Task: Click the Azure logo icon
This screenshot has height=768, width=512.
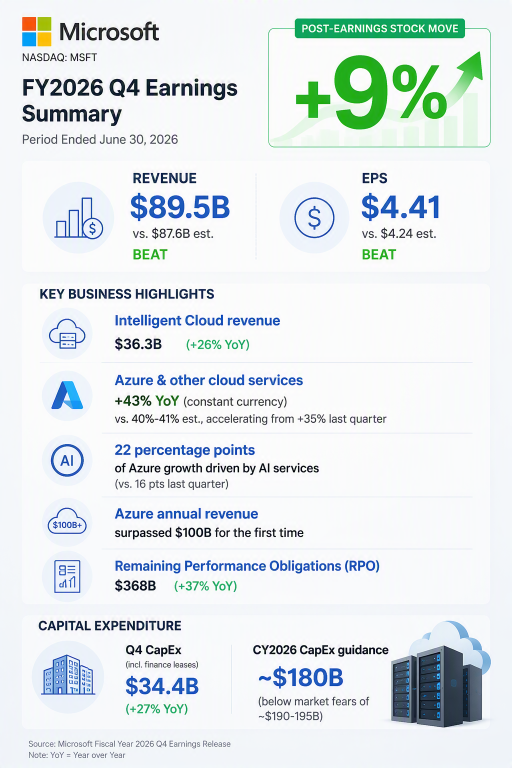Action: point(67,395)
